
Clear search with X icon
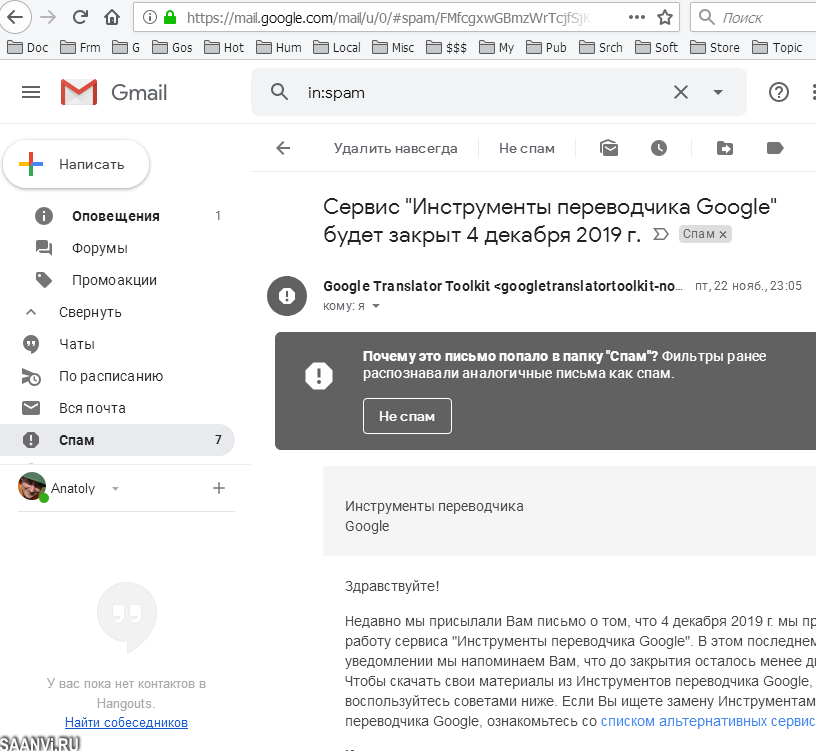(x=681, y=92)
